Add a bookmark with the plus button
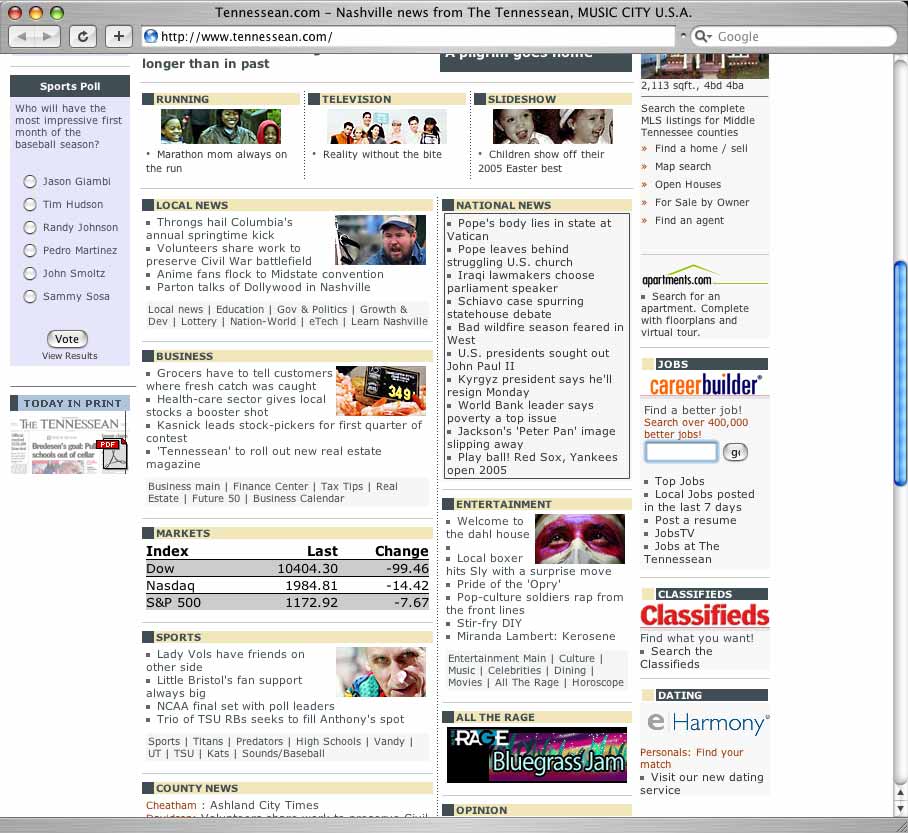 tap(119, 36)
